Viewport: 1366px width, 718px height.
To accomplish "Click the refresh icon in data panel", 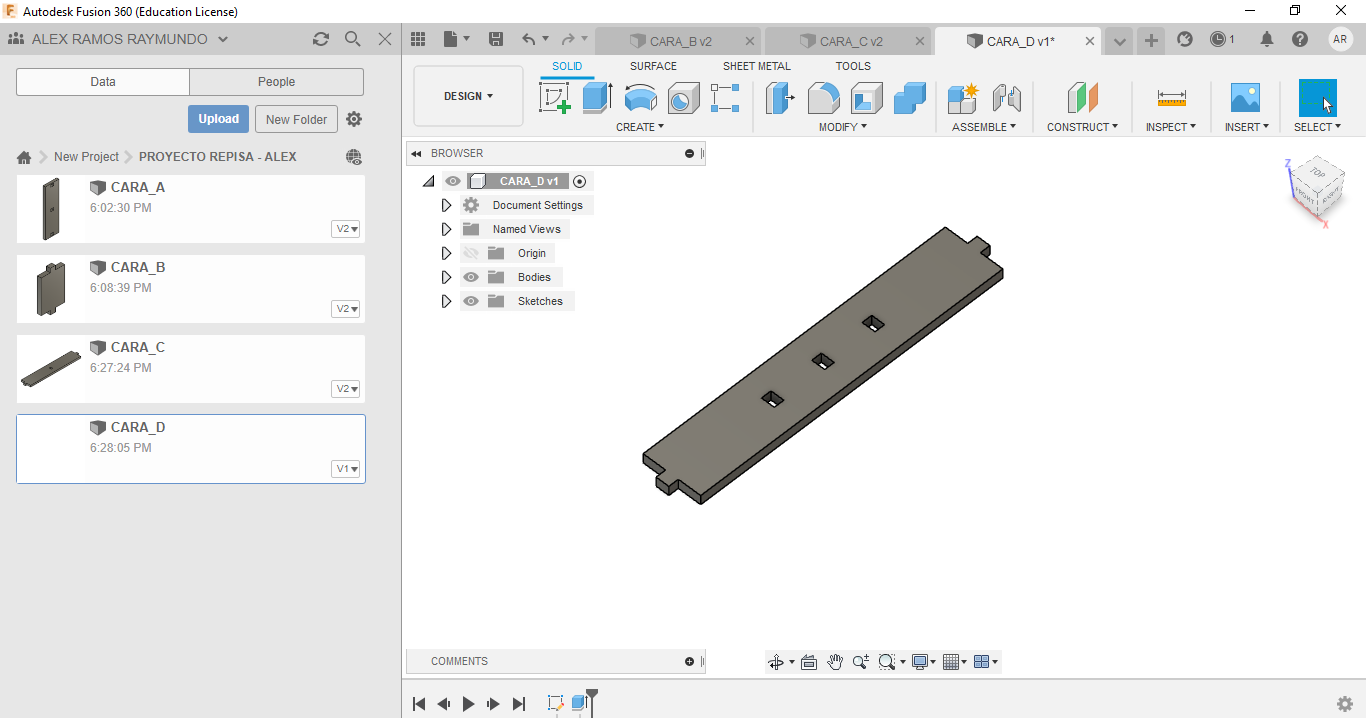I will [x=320, y=39].
